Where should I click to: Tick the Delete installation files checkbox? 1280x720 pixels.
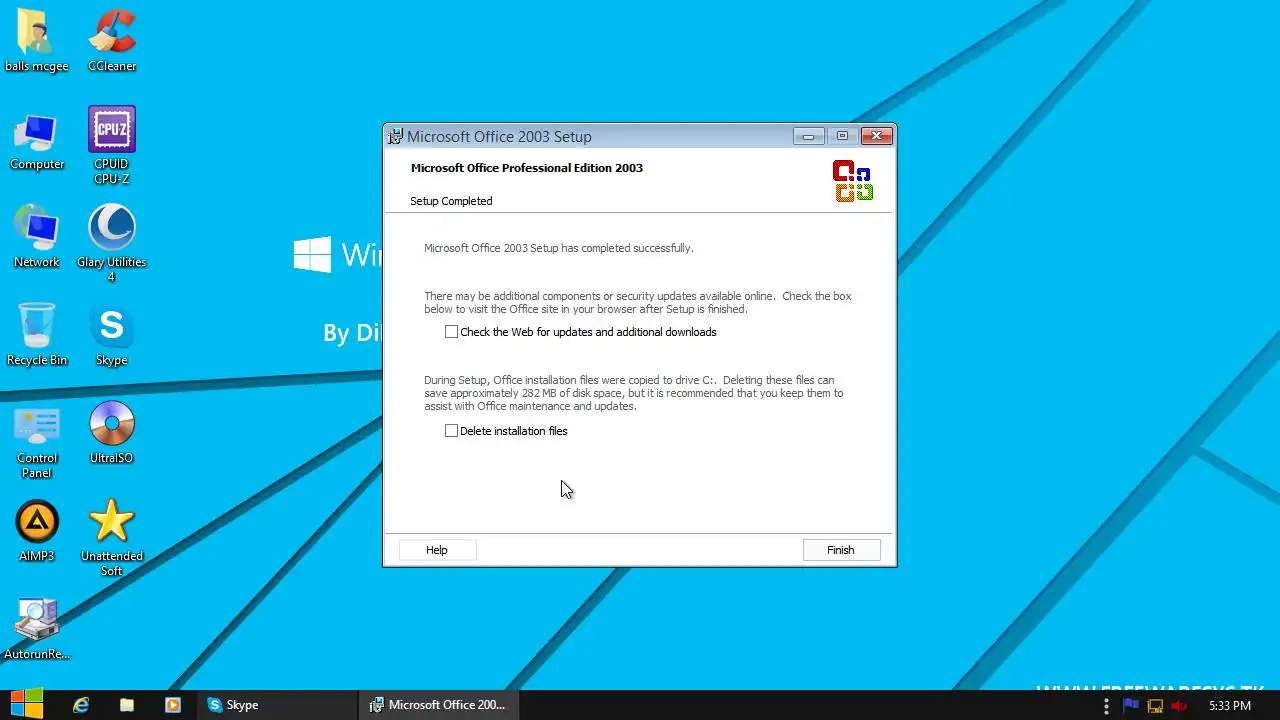tap(451, 431)
